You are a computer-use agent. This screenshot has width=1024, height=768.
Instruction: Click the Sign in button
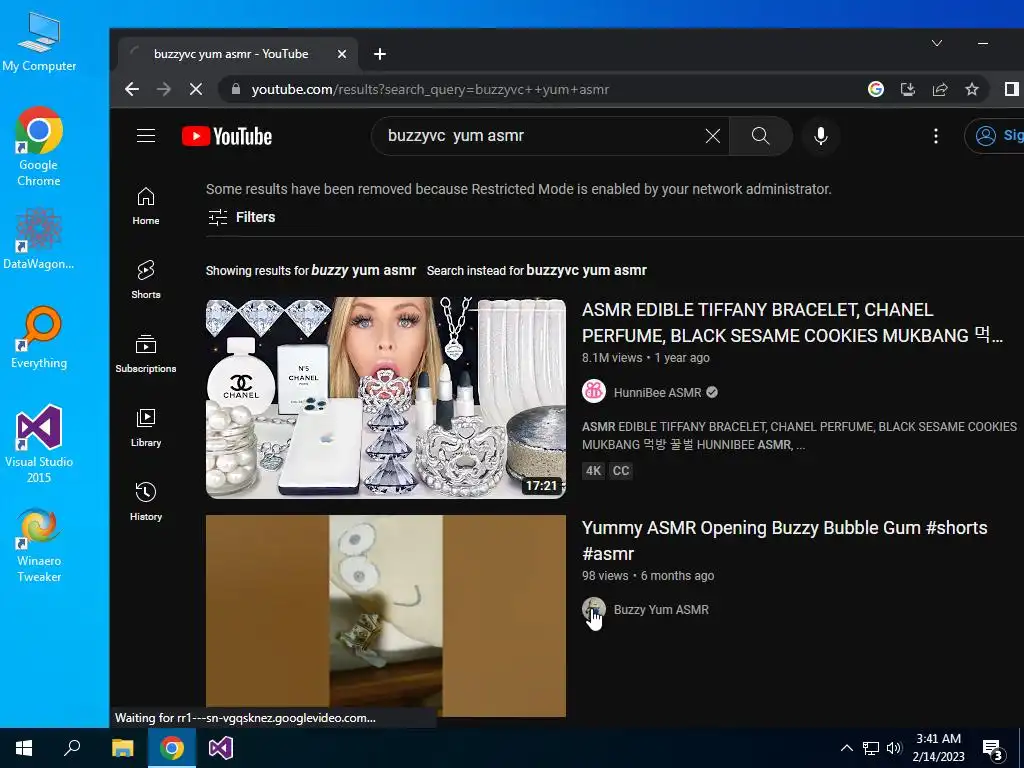click(x=995, y=135)
